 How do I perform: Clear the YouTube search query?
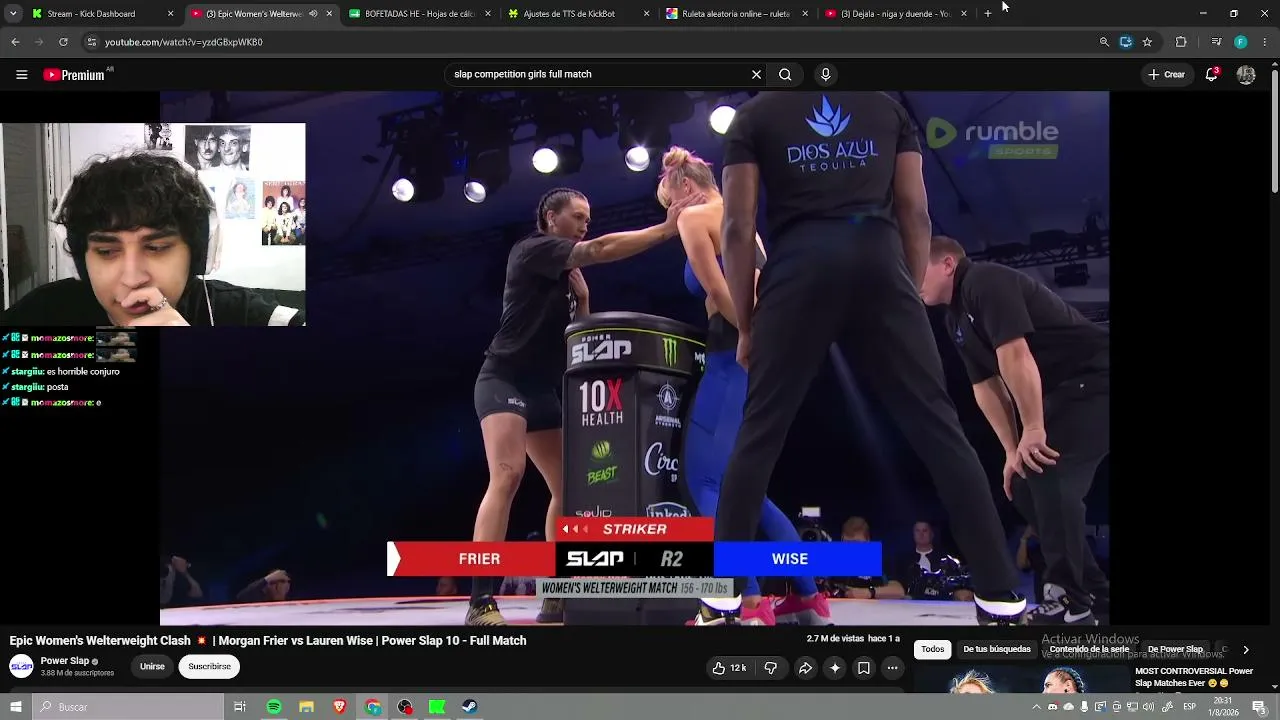click(756, 74)
